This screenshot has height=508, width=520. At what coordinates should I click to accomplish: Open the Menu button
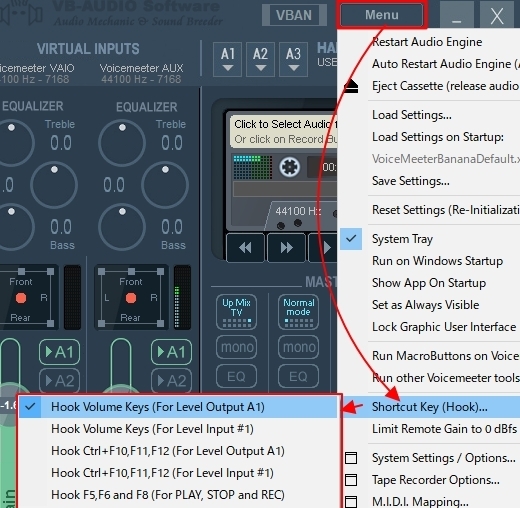click(382, 15)
